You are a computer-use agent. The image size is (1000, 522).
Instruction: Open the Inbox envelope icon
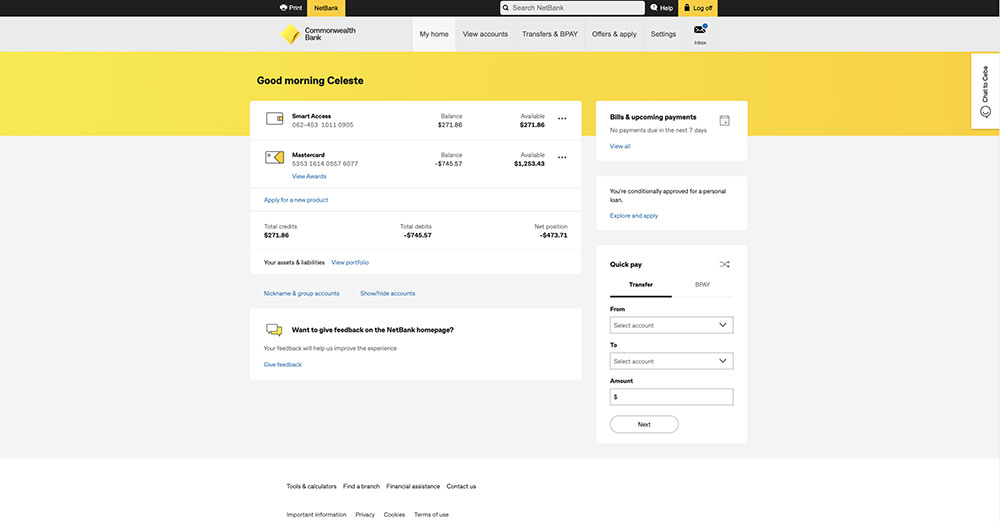coord(700,29)
